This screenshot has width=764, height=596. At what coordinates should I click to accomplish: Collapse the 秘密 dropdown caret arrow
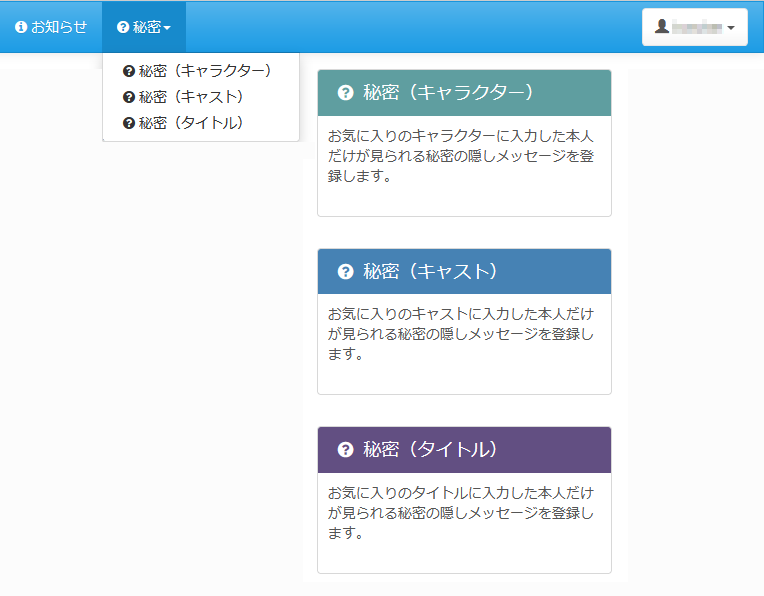click(x=167, y=28)
